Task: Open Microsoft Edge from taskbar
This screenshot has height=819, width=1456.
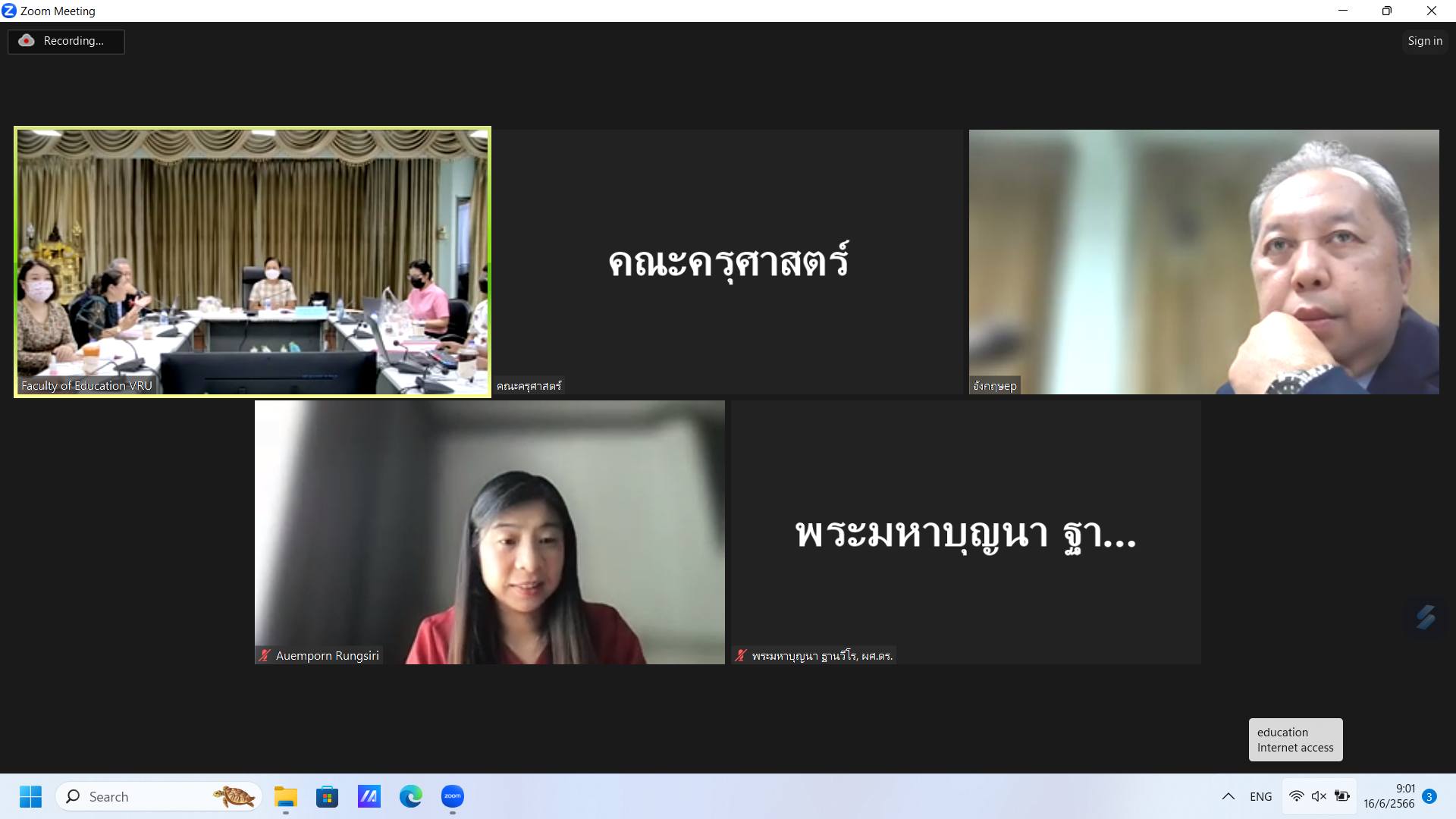Action: [x=410, y=796]
